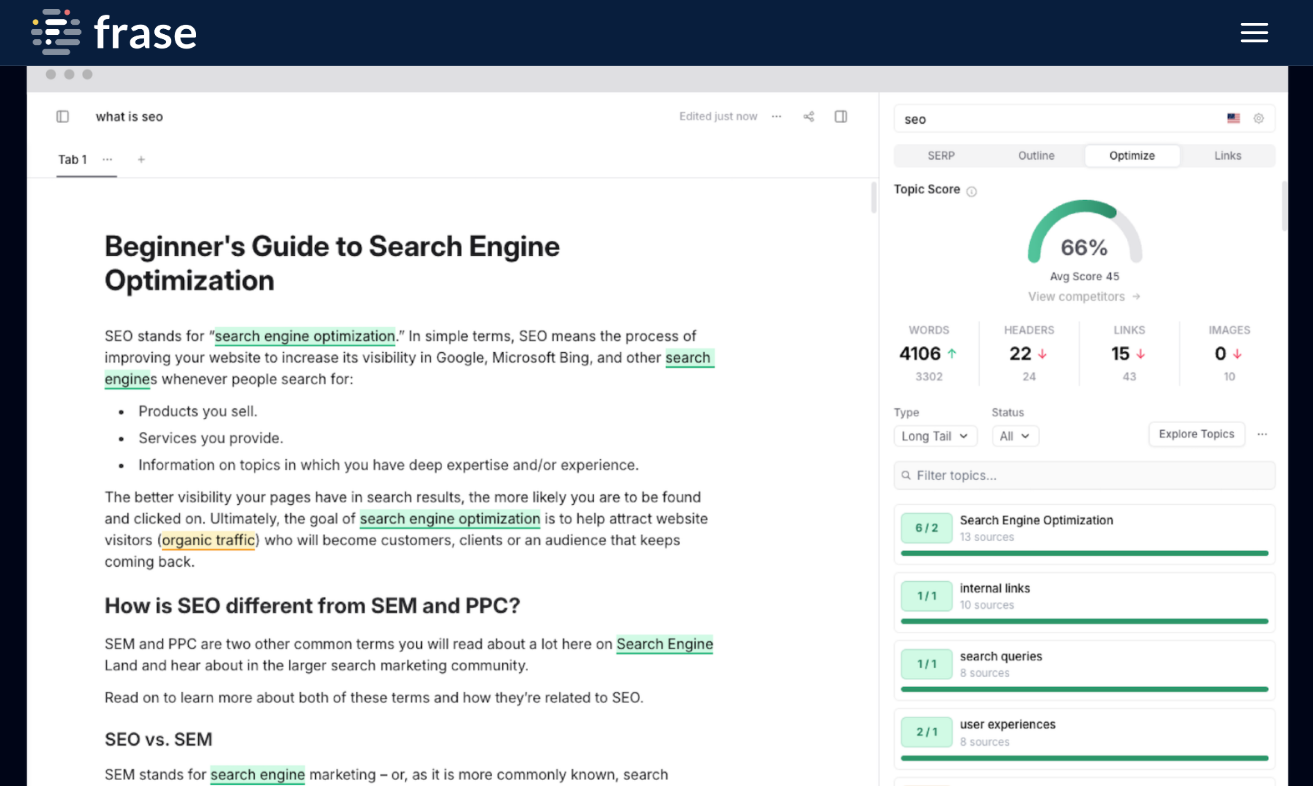Viewport: 1313px width, 786px height.
Task: Select the user experiences topic
Action: pyautogui.click(x=1084, y=739)
